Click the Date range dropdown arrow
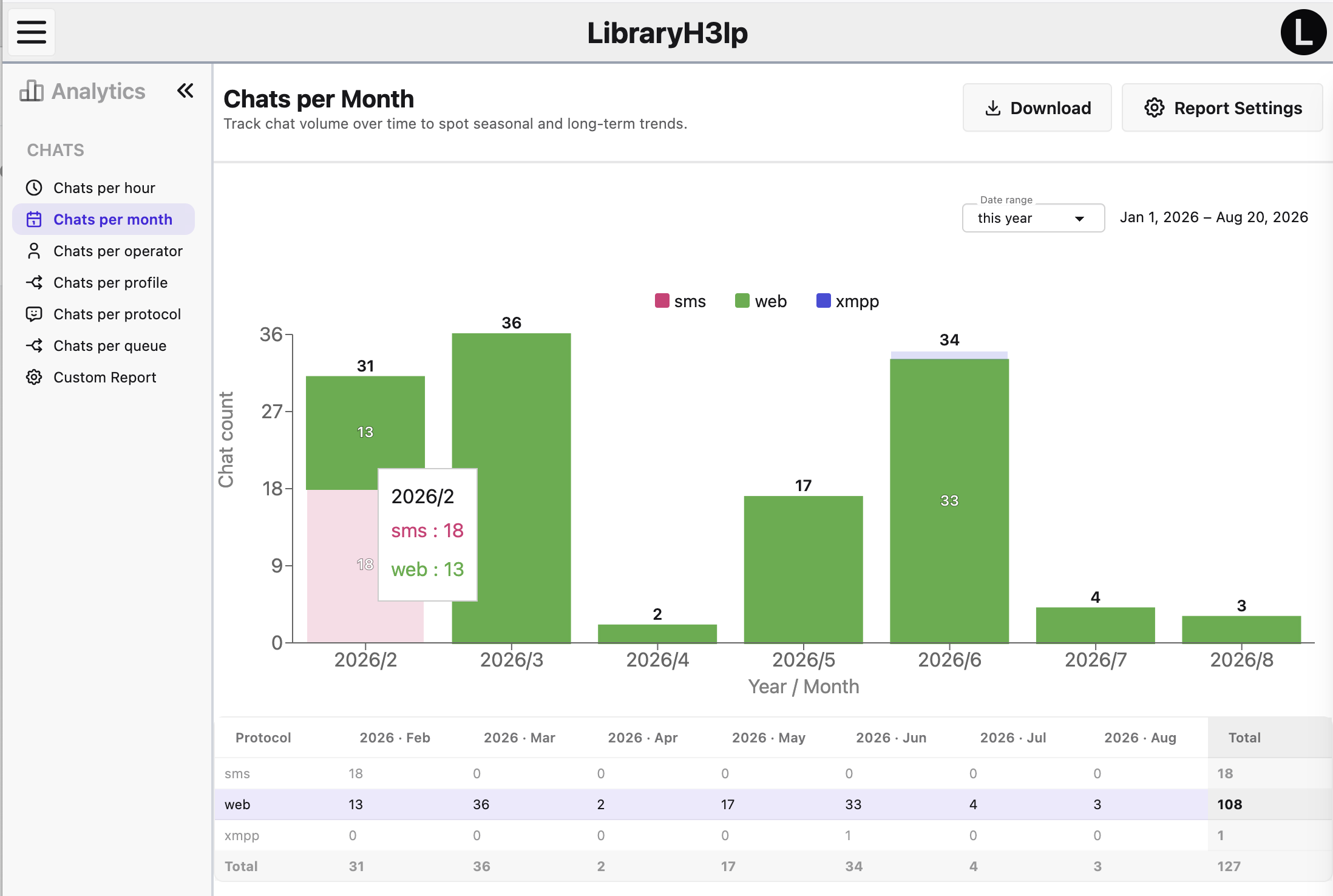Image resolution: width=1333 pixels, height=896 pixels. pyautogui.click(x=1079, y=219)
